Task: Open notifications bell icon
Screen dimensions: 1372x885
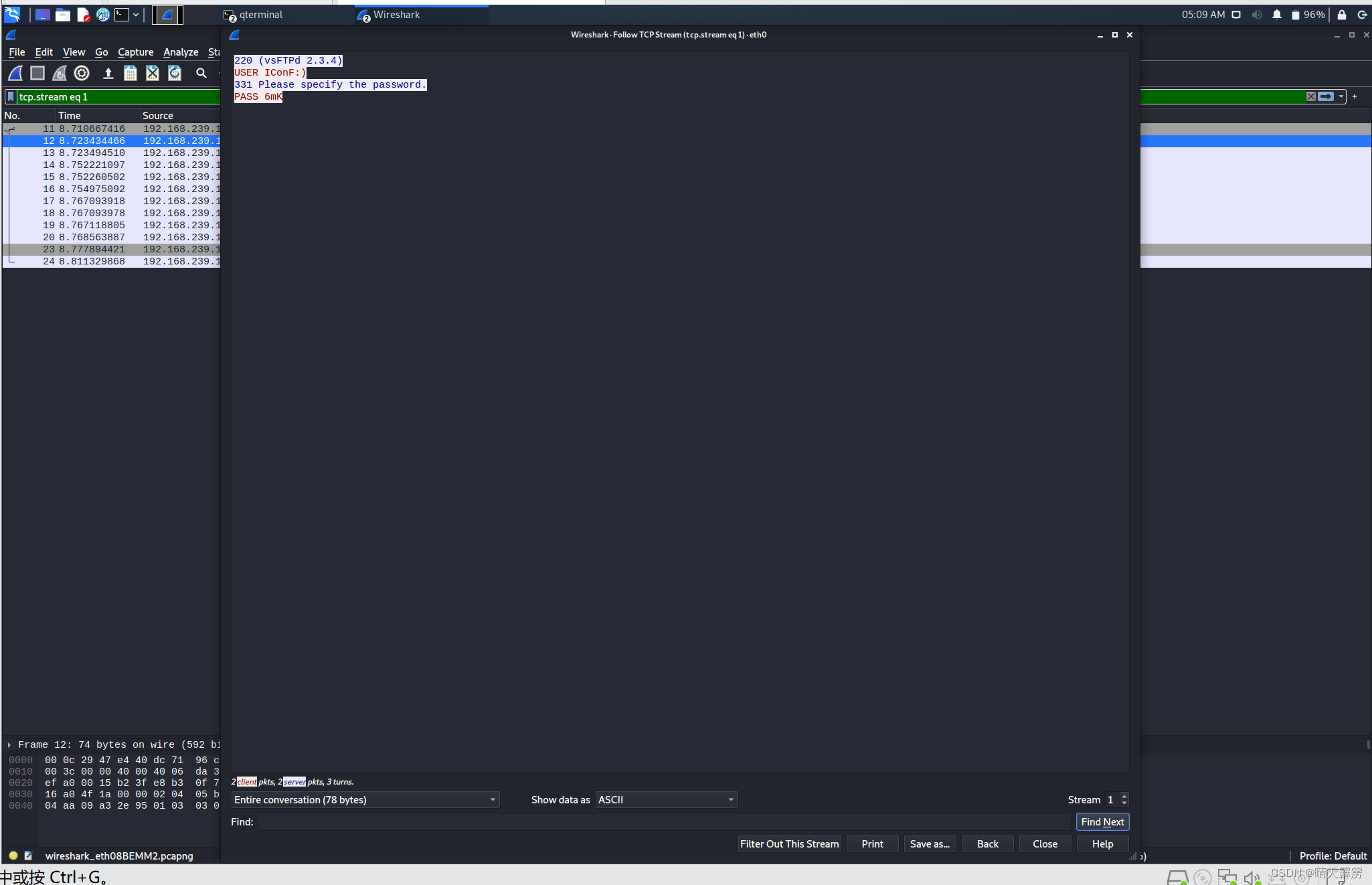Action: pyautogui.click(x=1276, y=14)
